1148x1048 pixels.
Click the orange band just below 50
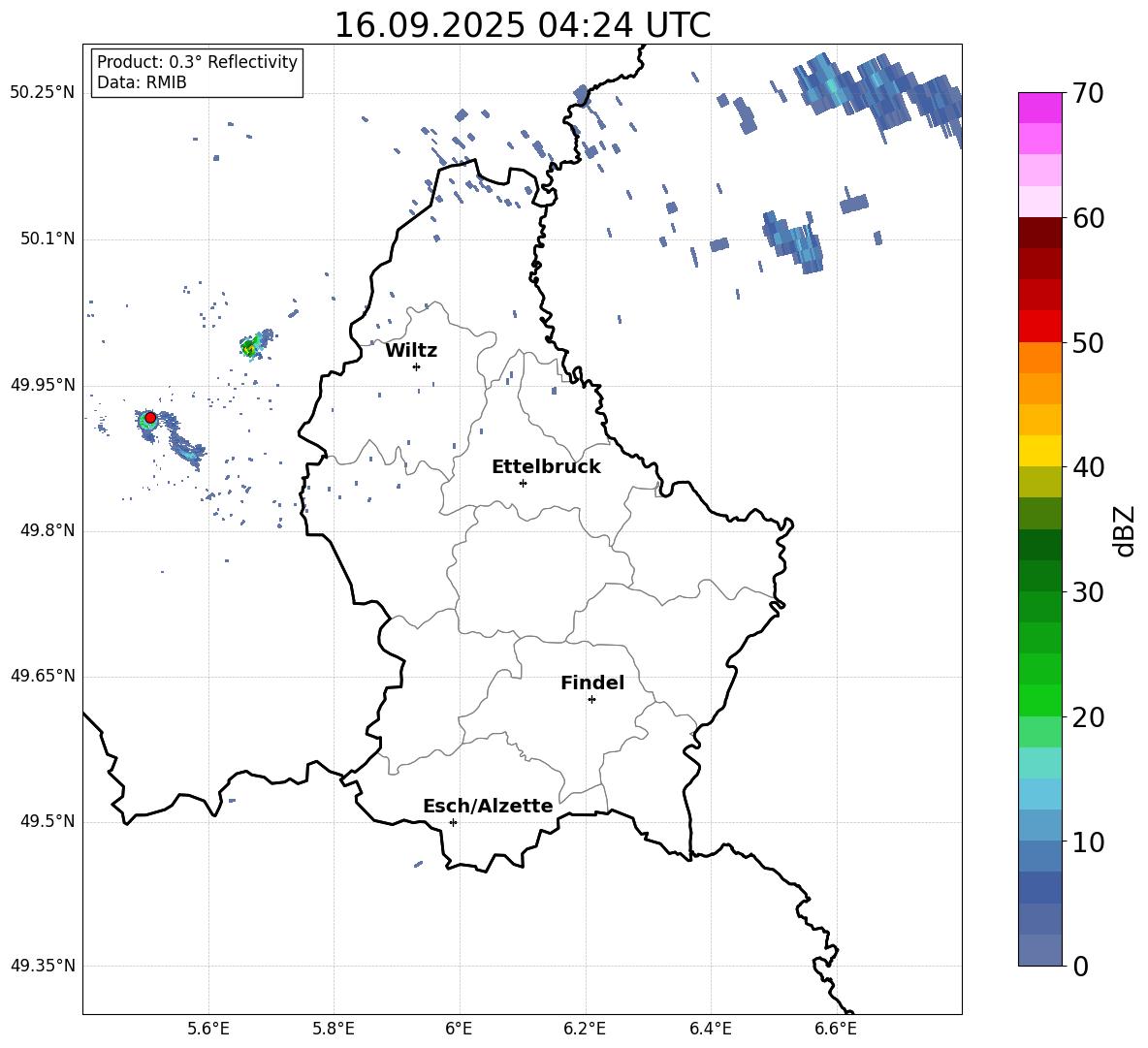[1040, 357]
